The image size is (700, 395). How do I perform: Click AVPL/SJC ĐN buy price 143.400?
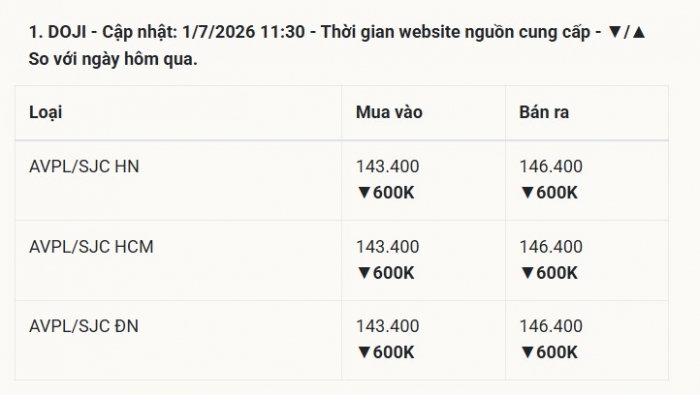(388, 326)
